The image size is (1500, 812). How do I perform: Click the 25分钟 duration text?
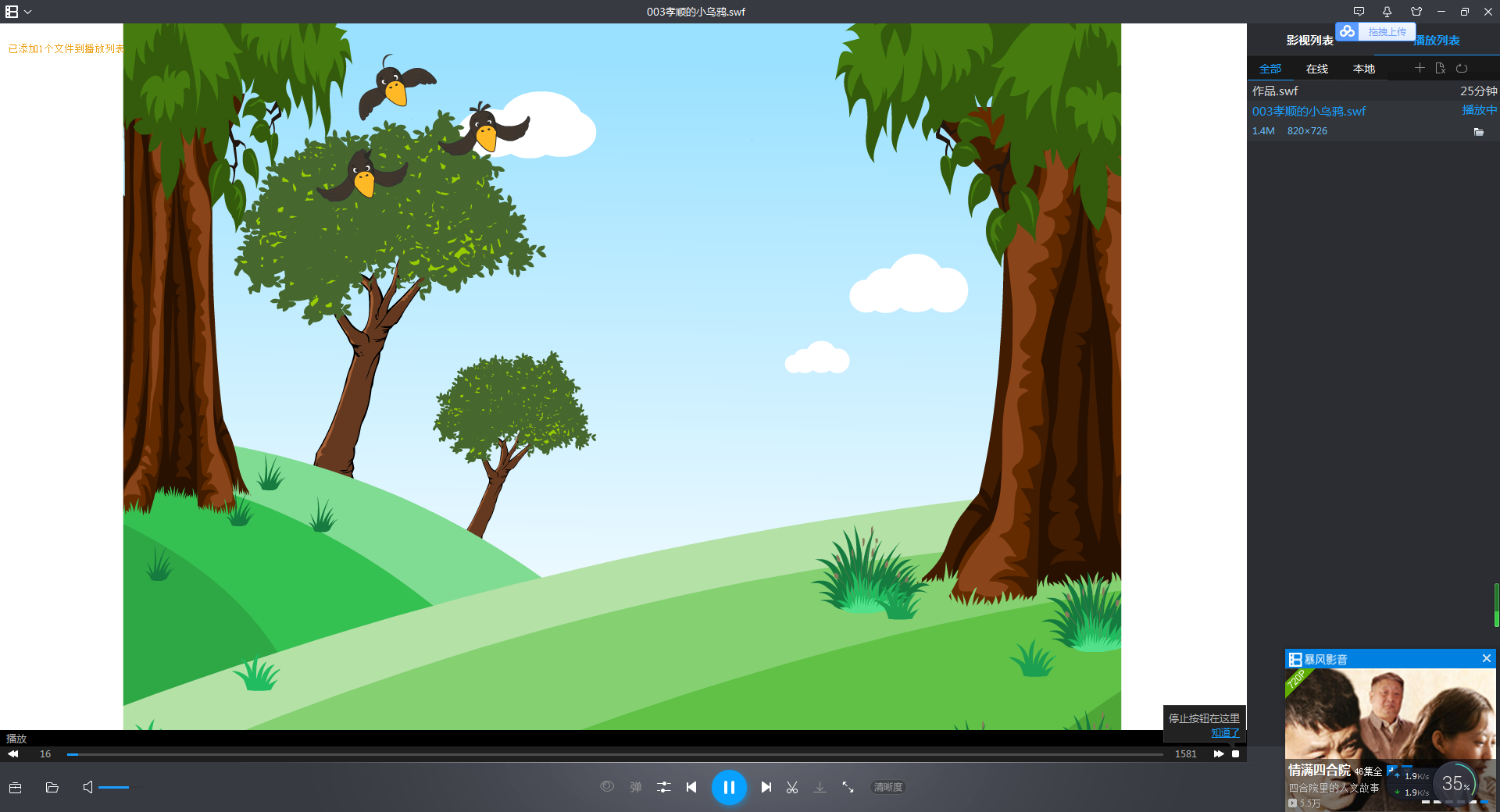coord(1478,91)
